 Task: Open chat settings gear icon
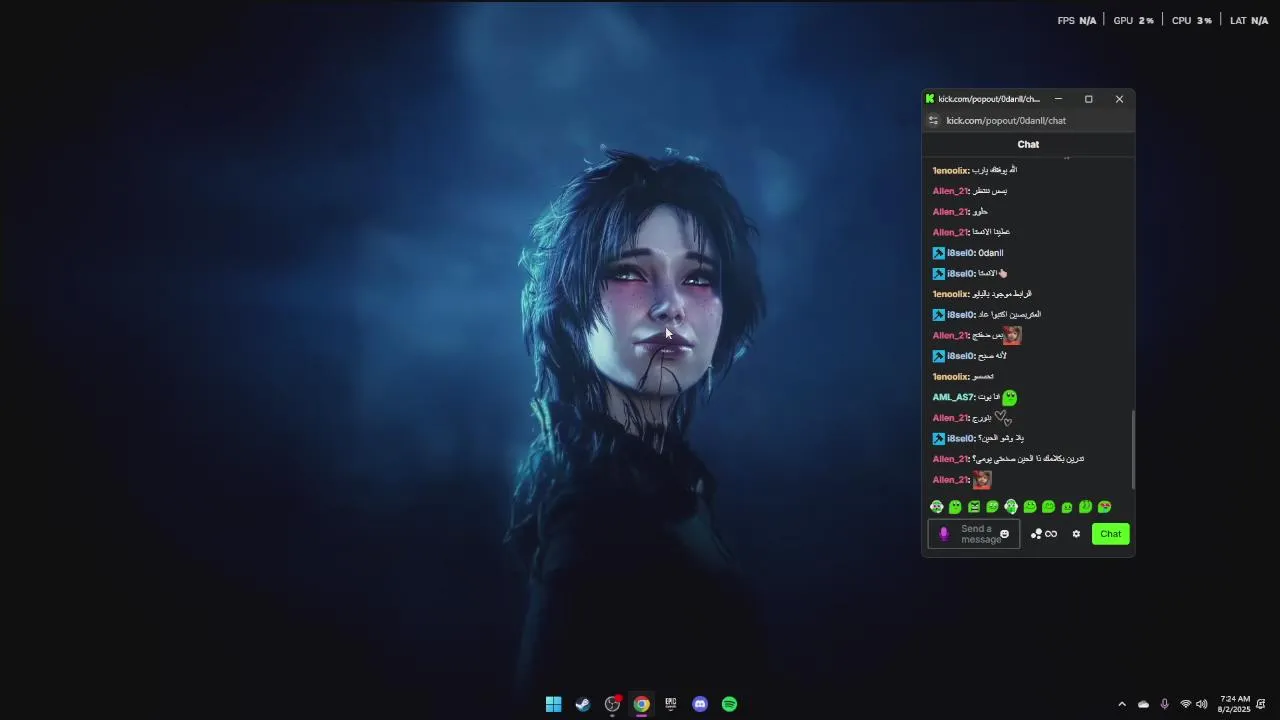1076,534
